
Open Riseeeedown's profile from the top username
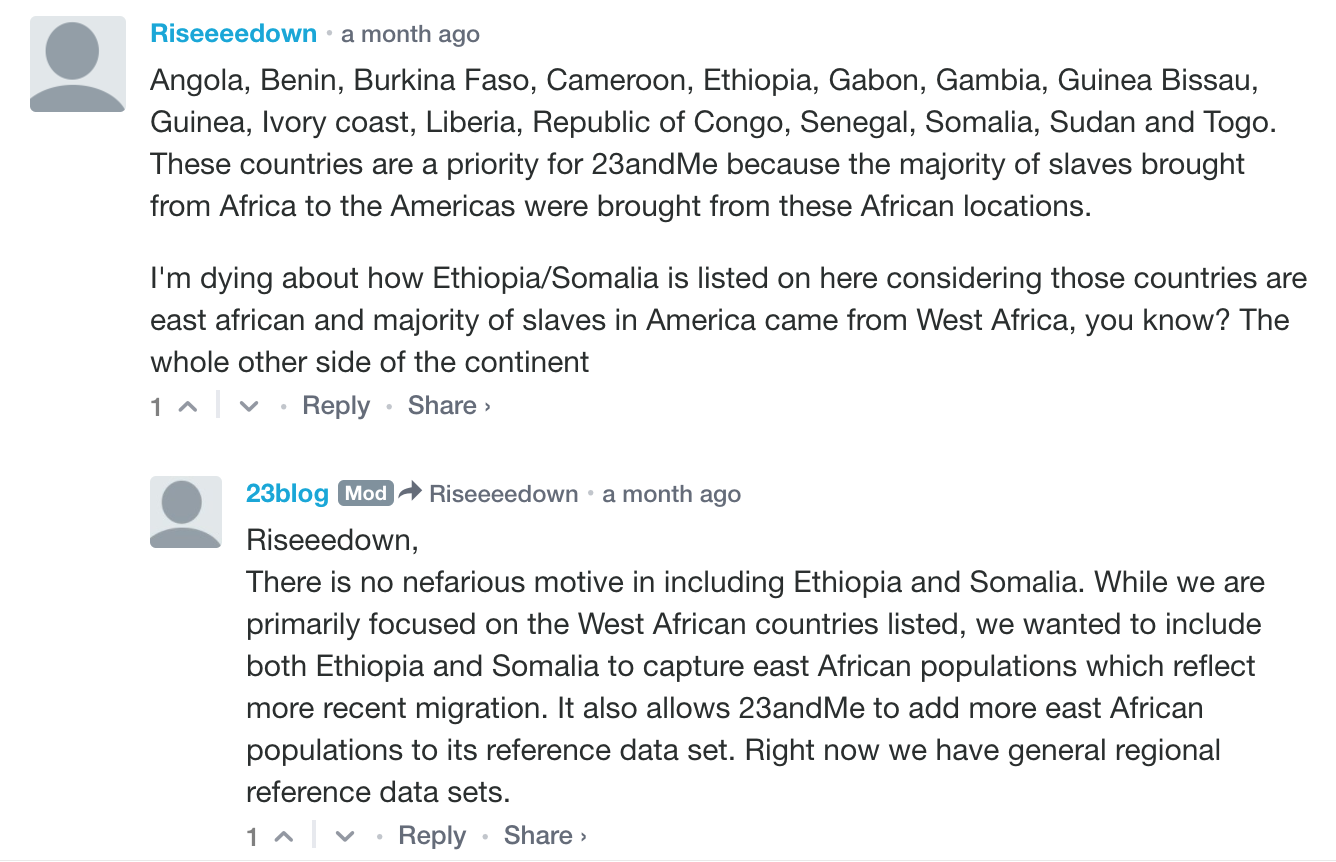click(233, 33)
